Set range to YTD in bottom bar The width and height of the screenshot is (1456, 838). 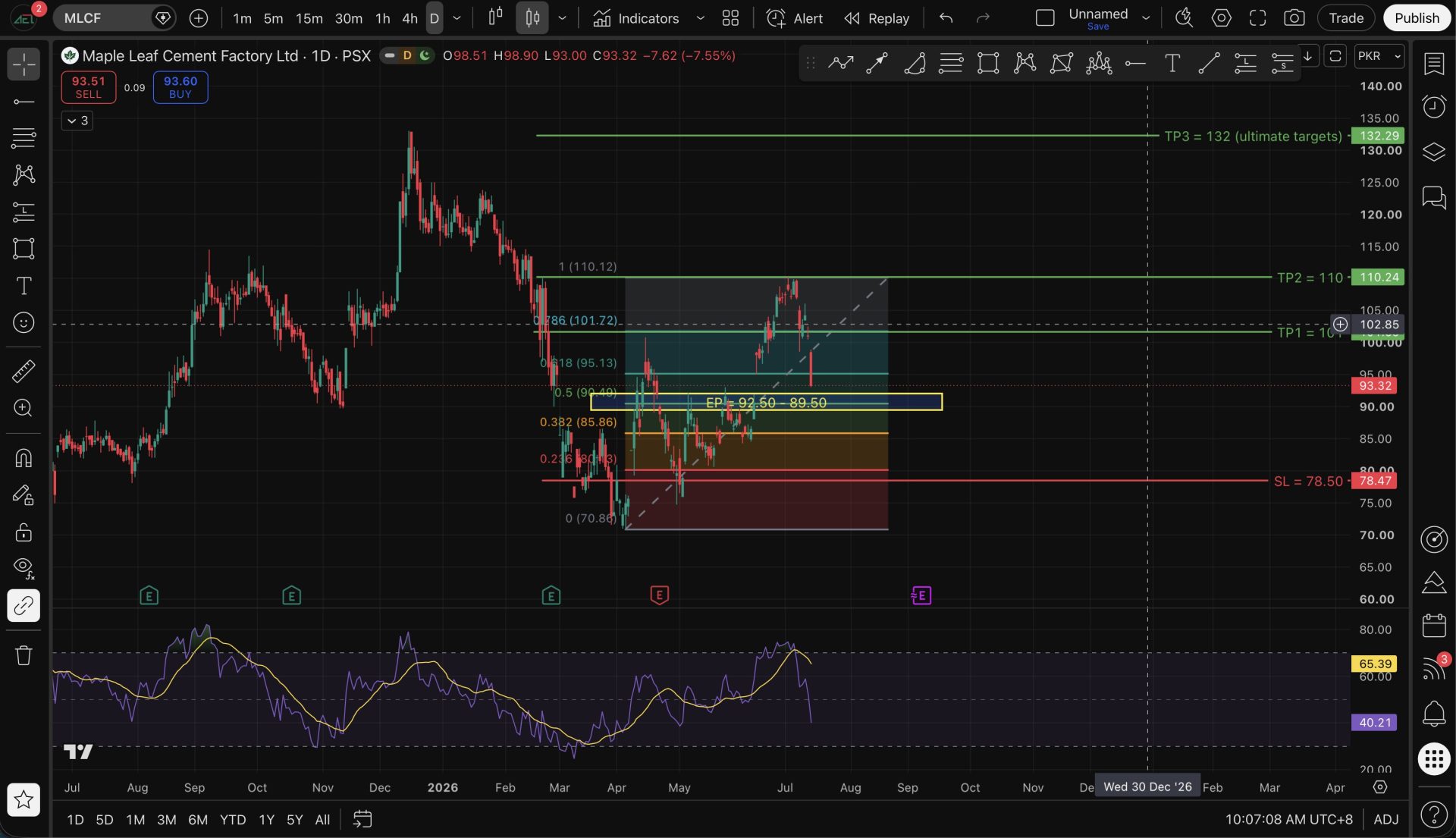click(232, 820)
